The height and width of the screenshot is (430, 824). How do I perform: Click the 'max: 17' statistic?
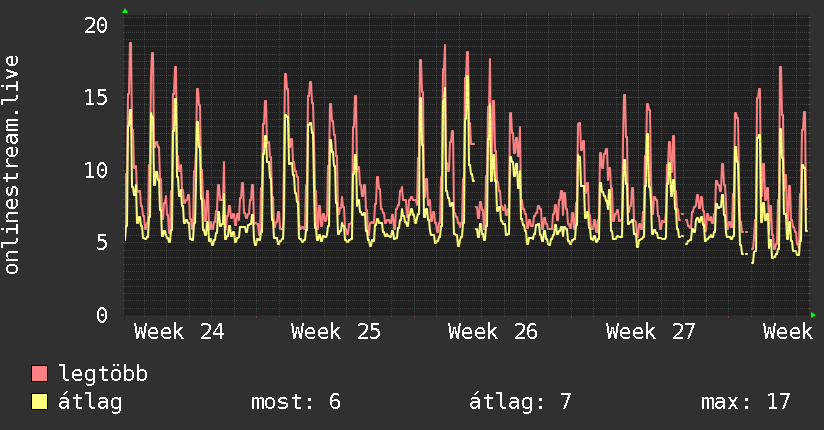pyautogui.click(x=746, y=402)
